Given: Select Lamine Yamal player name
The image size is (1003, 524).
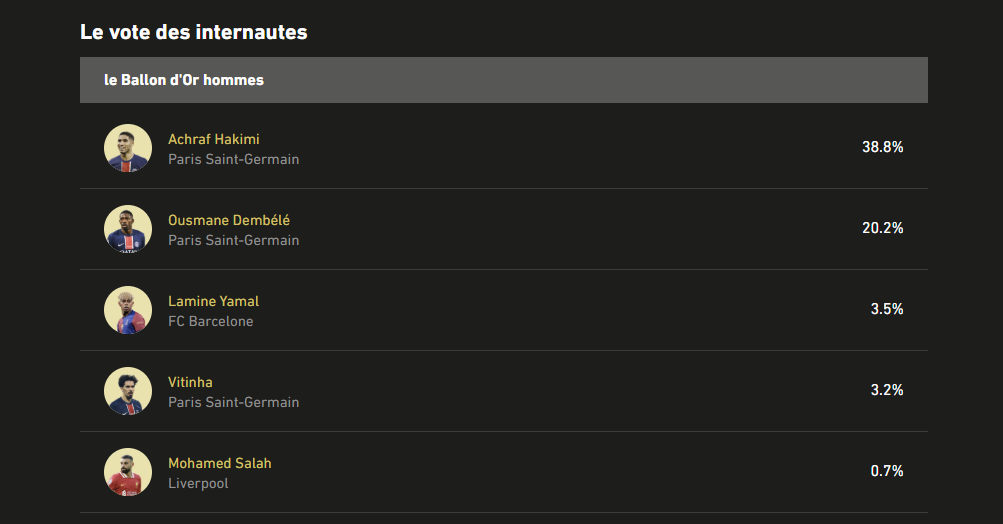Looking at the screenshot, I should click(213, 301).
